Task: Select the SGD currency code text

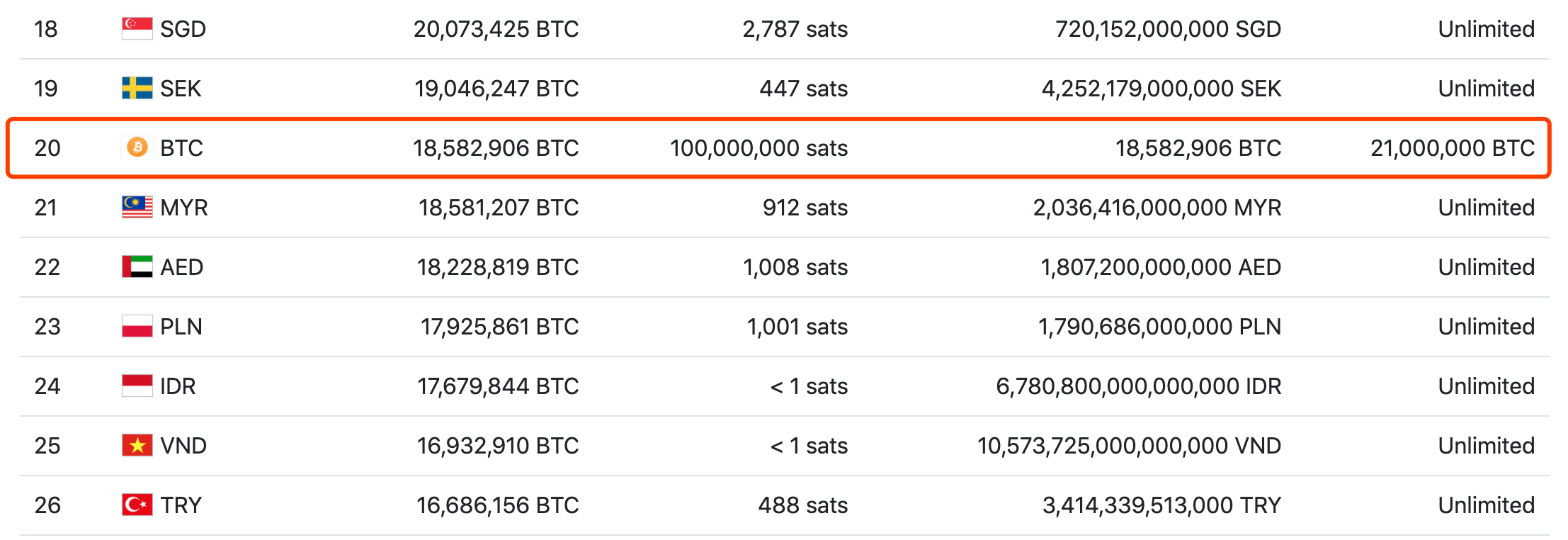Action: coord(183,28)
